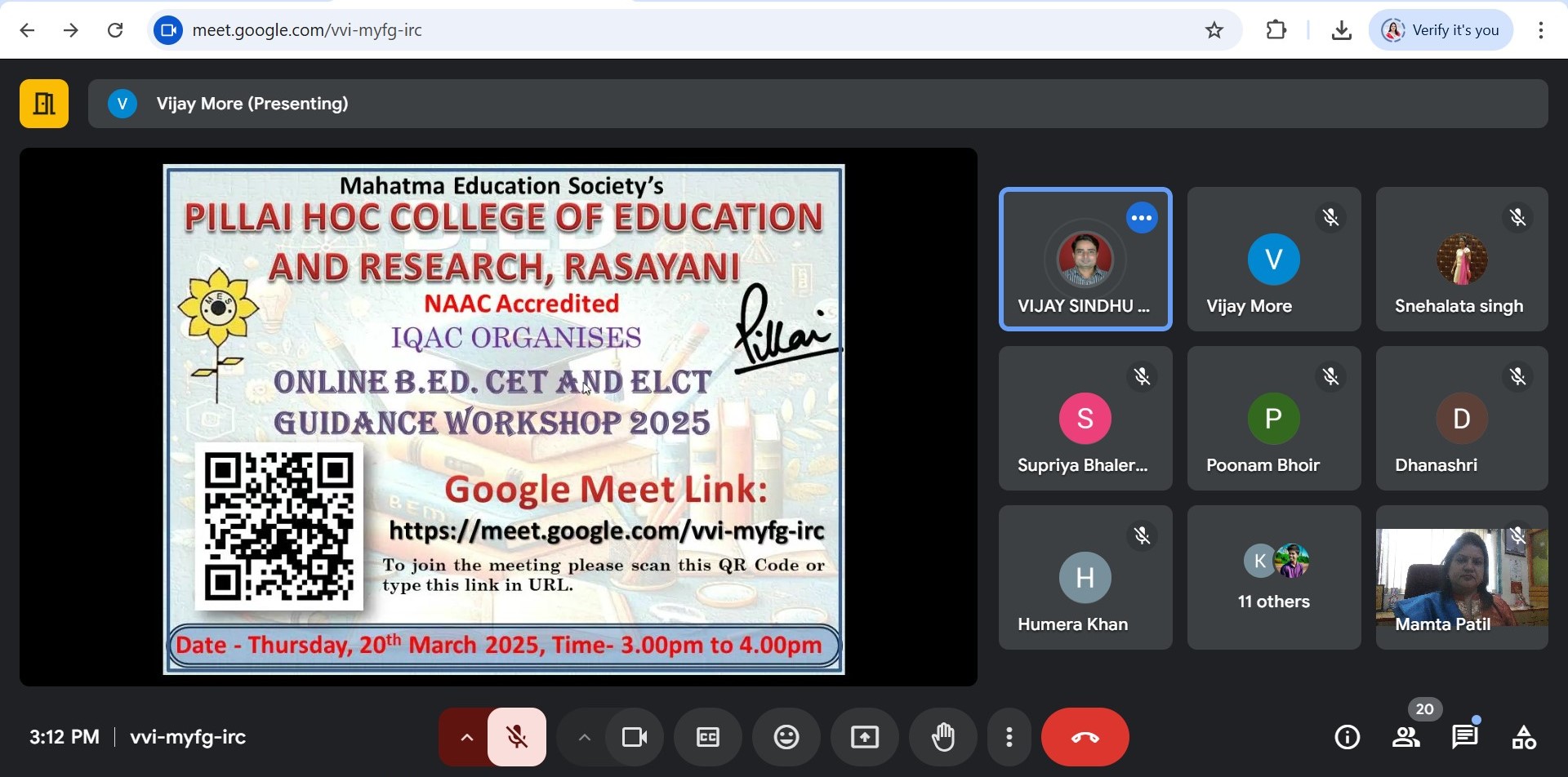The image size is (1568, 777).
Task: Raise your hand in the meeting
Action: pyautogui.click(x=944, y=738)
